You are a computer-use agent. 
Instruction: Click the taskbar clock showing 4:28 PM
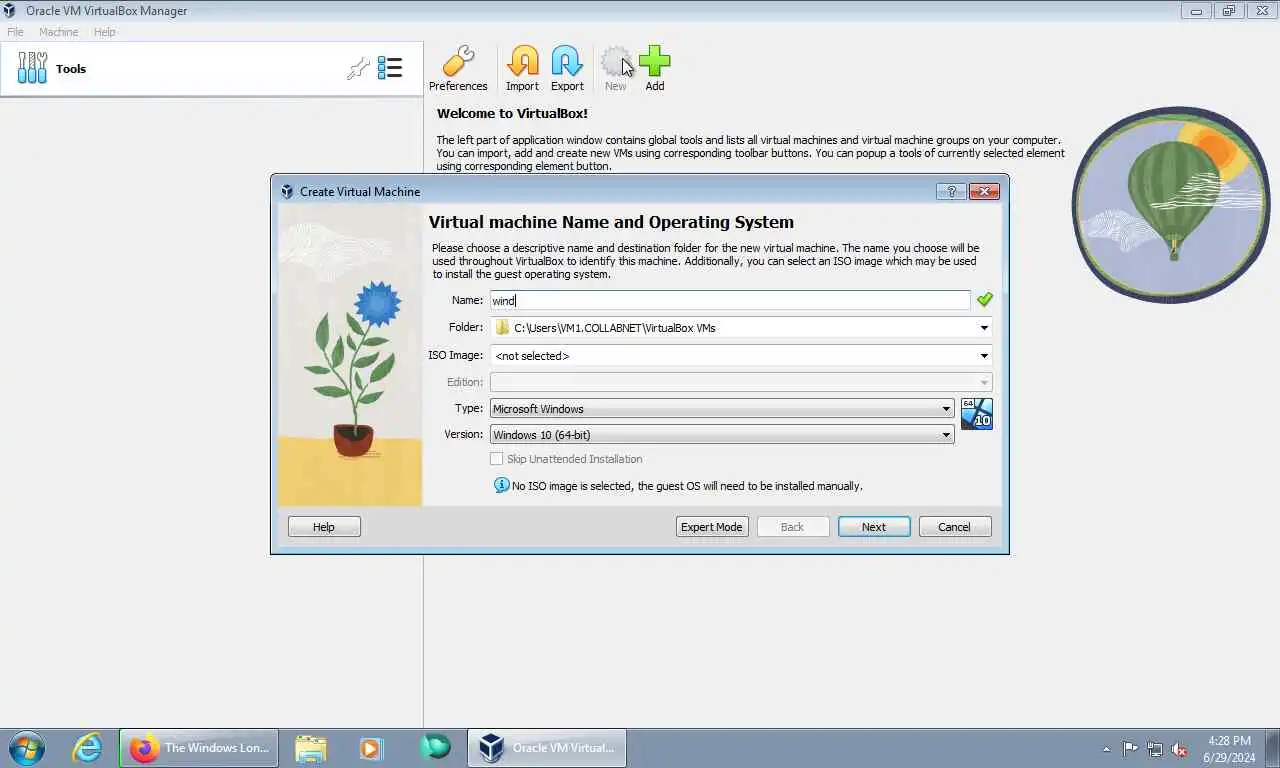click(1229, 749)
